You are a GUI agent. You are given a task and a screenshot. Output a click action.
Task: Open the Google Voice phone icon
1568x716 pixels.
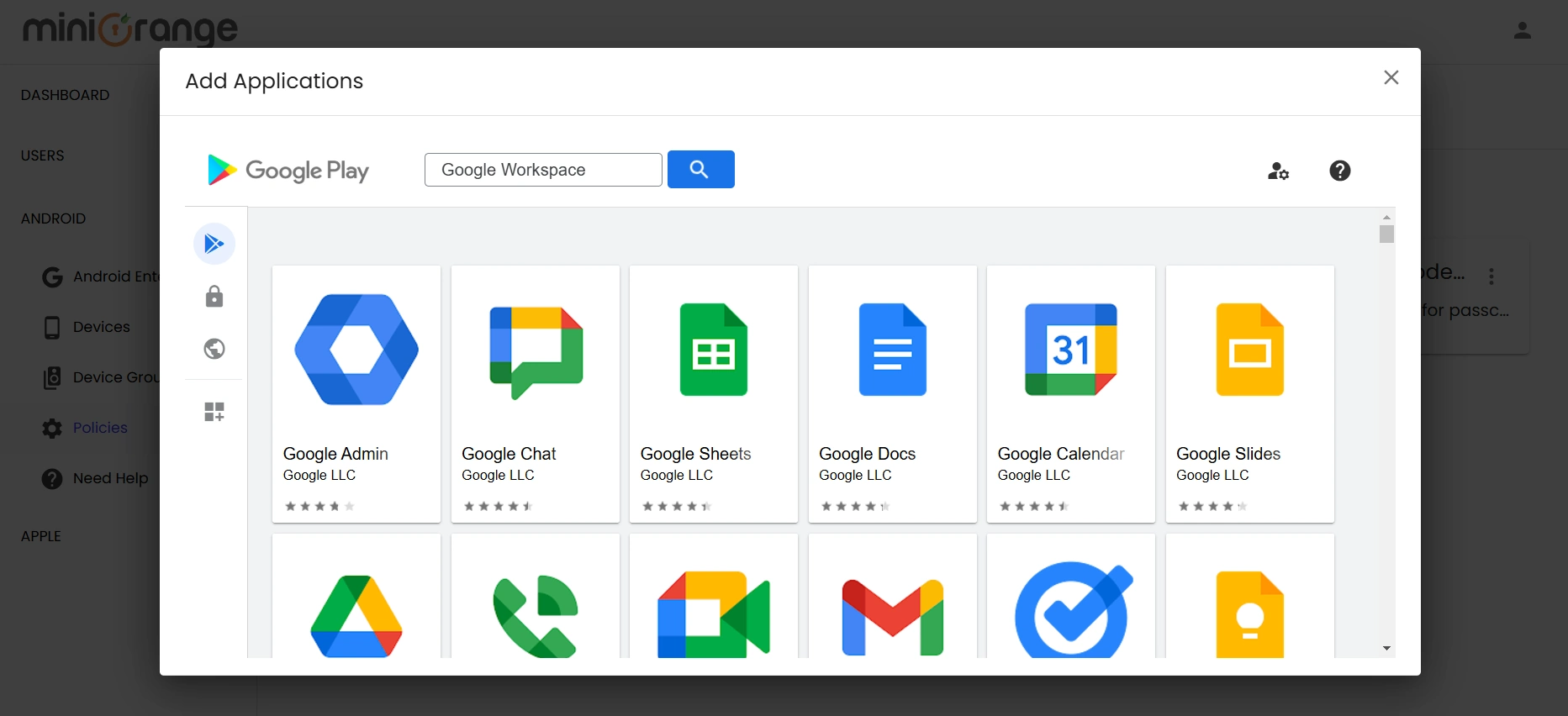[x=536, y=616]
